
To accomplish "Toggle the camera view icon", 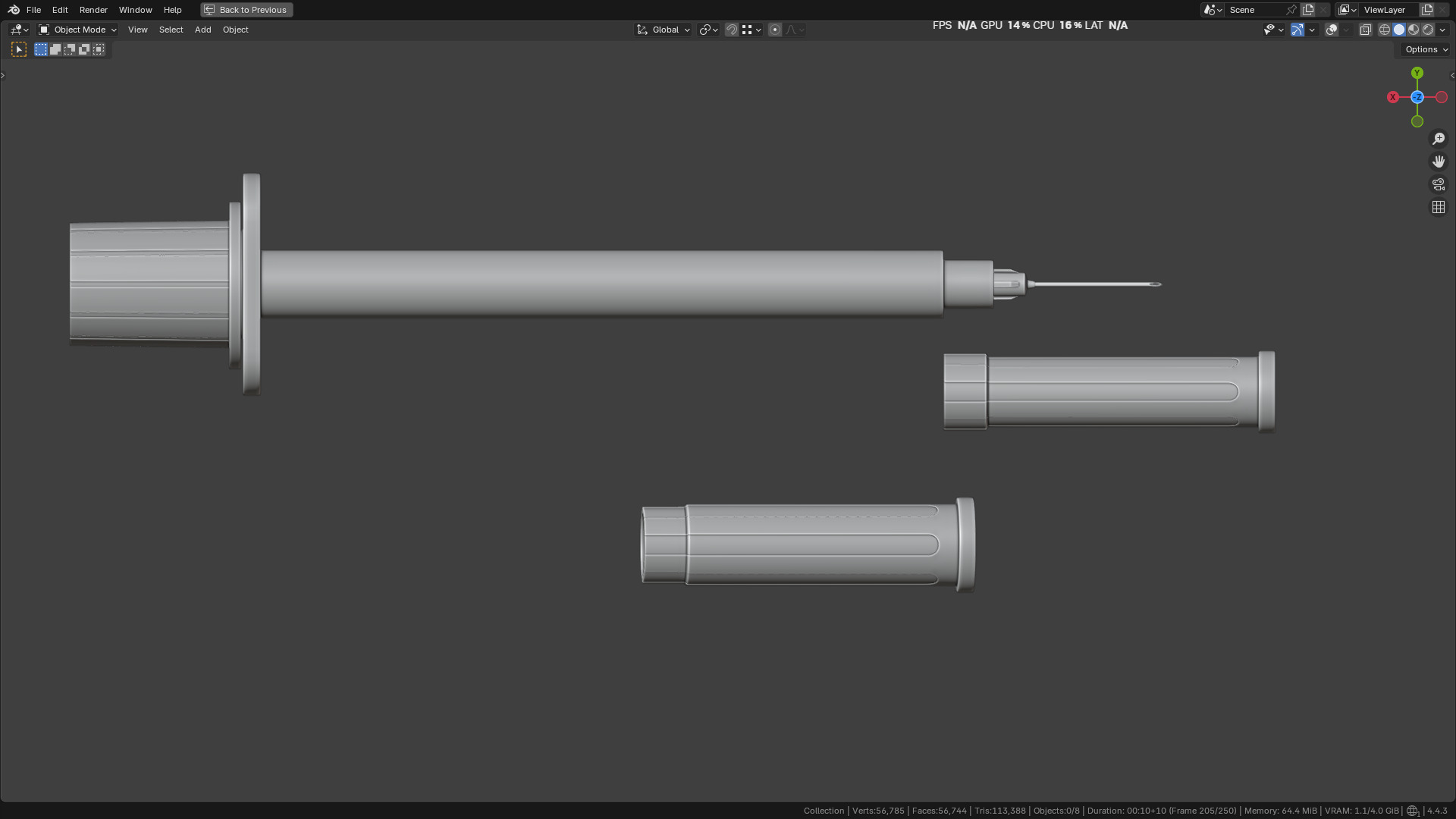I will 1439,184.
